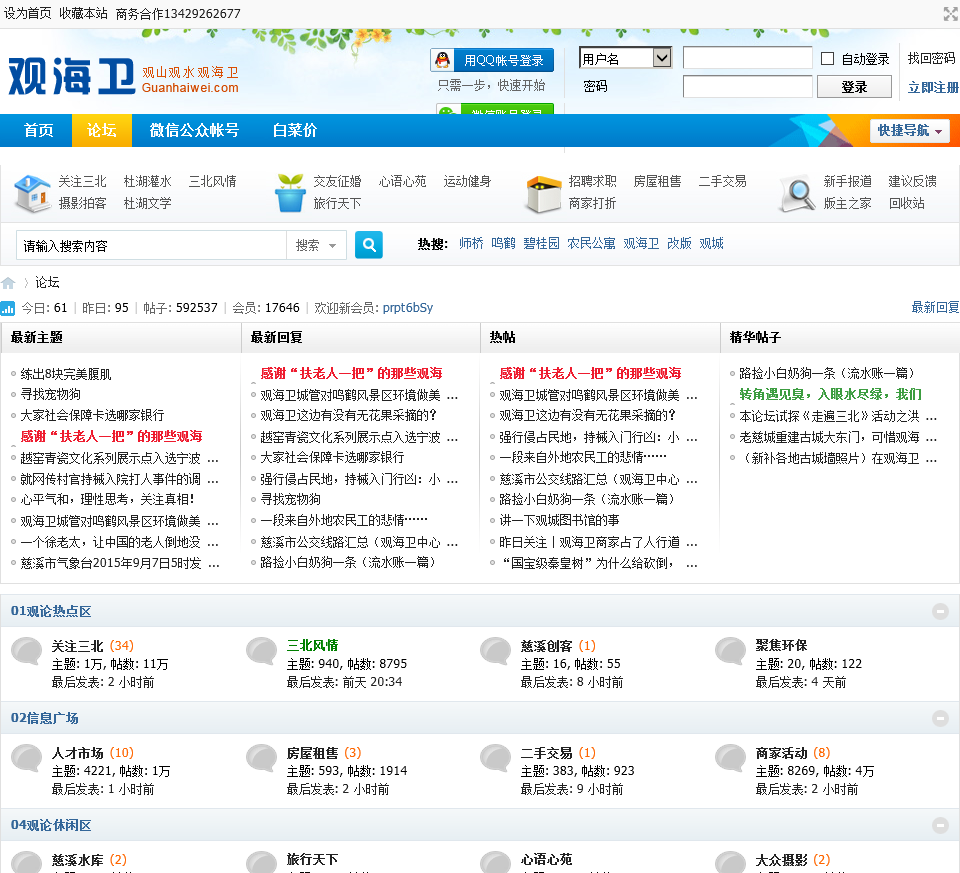960x873 pixels.
Task: Open the 快捷导航 dropdown menu
Action: pos(909,131)
